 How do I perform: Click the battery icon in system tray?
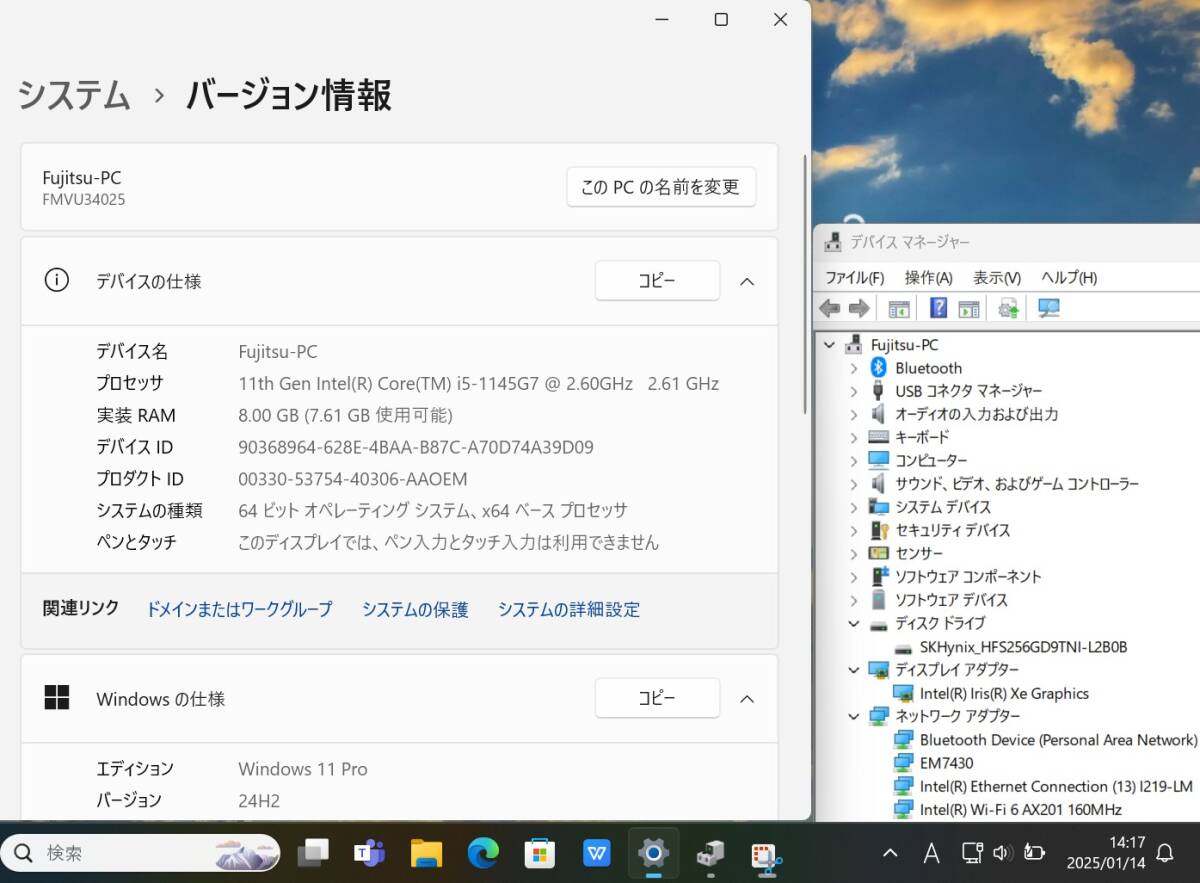pos(1034,853)
